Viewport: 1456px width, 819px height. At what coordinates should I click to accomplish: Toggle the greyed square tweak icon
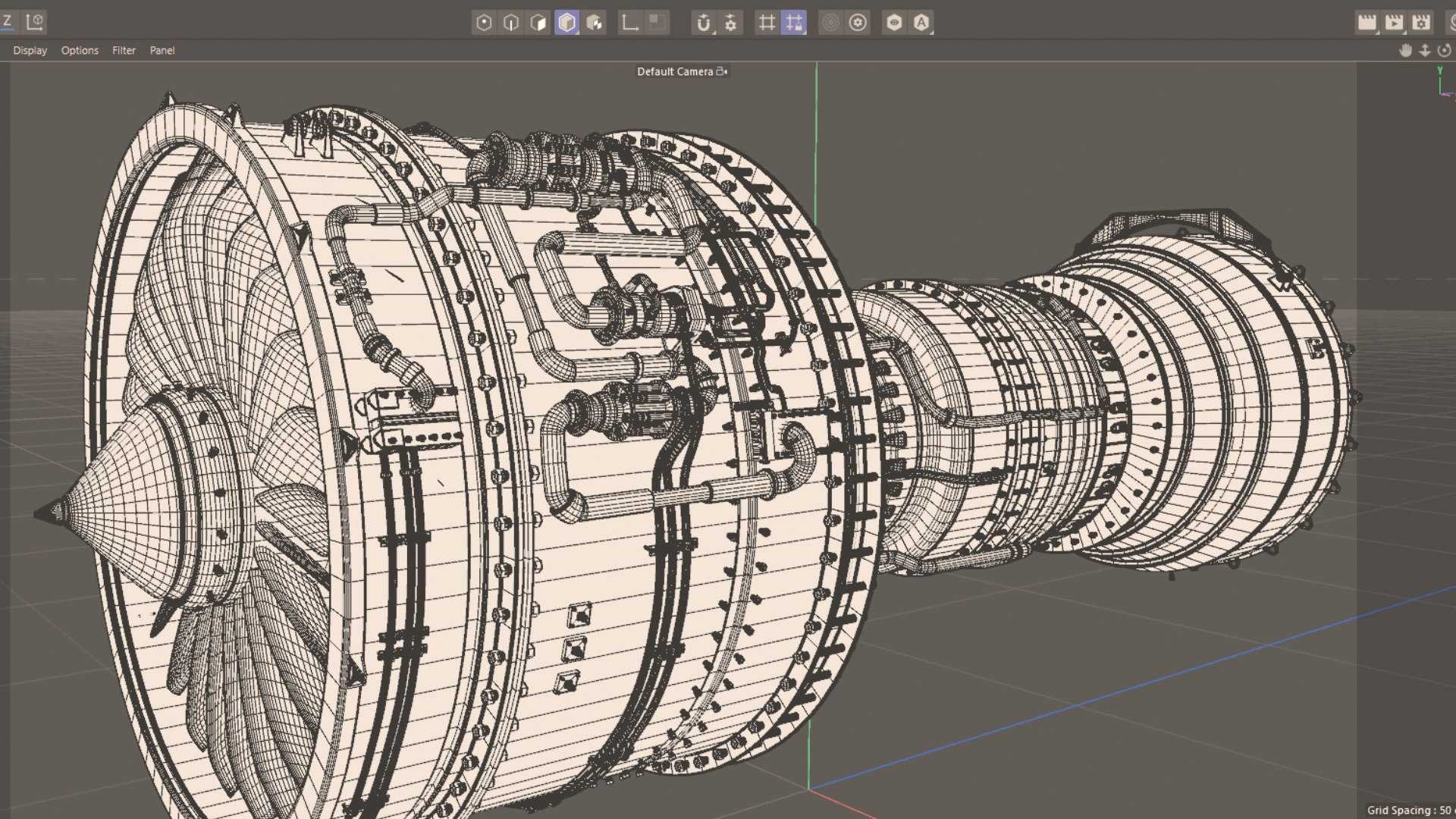pos(657,23)
